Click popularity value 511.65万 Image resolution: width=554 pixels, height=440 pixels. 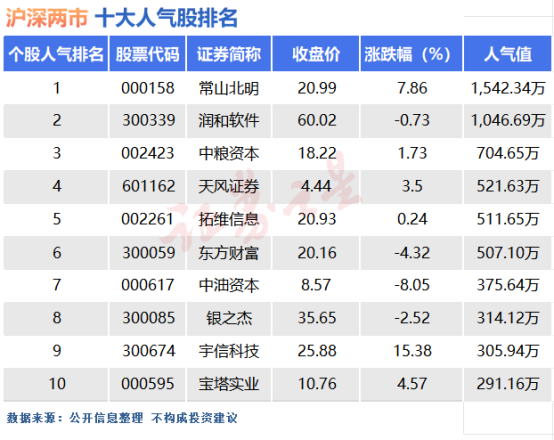pos(508,219)
